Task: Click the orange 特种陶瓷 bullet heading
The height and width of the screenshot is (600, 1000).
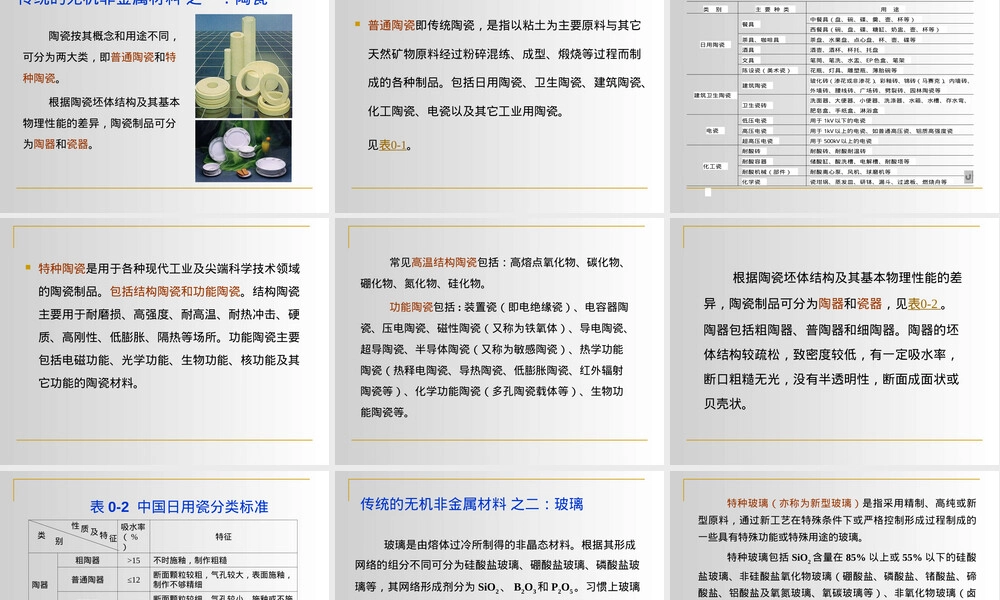Action: pos(62,268)
